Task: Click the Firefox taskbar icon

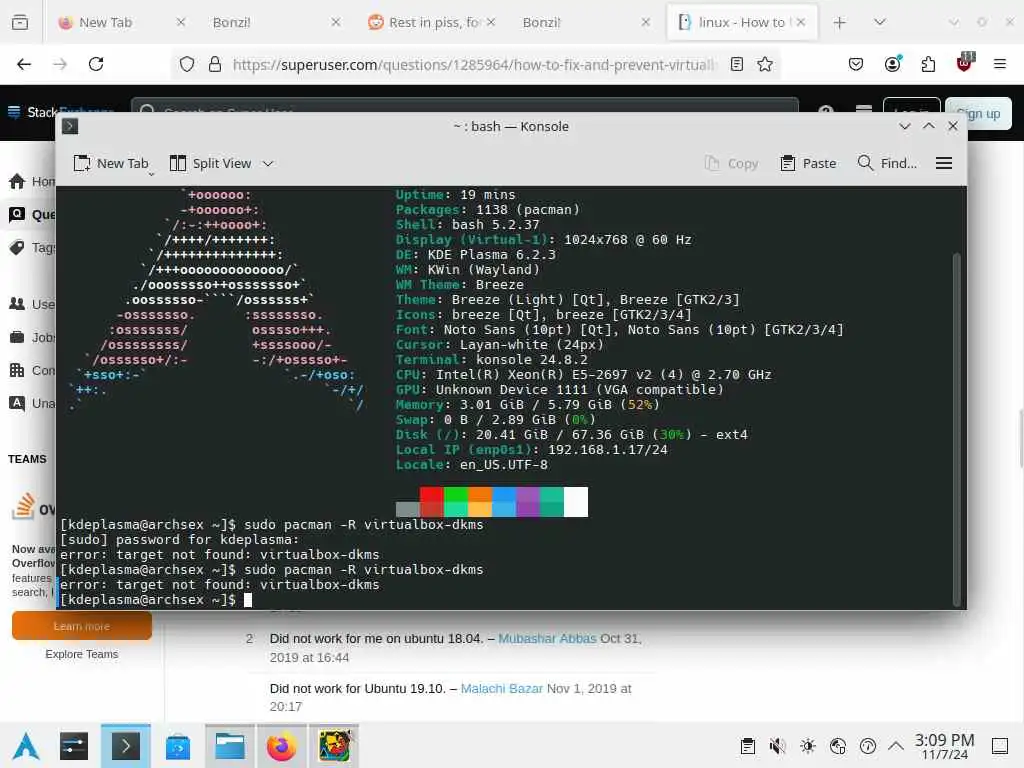Action: pos(281,746)
